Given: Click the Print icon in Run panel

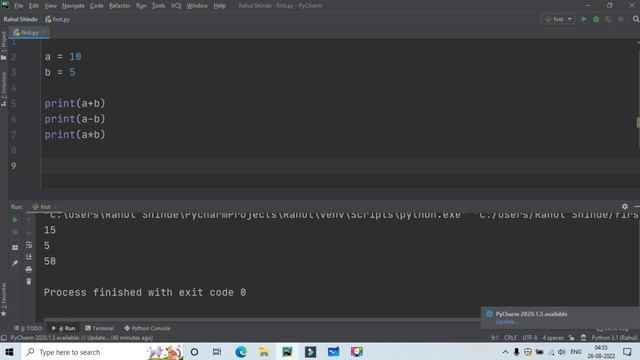Looking at the screenshot, I should coord(29,269).
